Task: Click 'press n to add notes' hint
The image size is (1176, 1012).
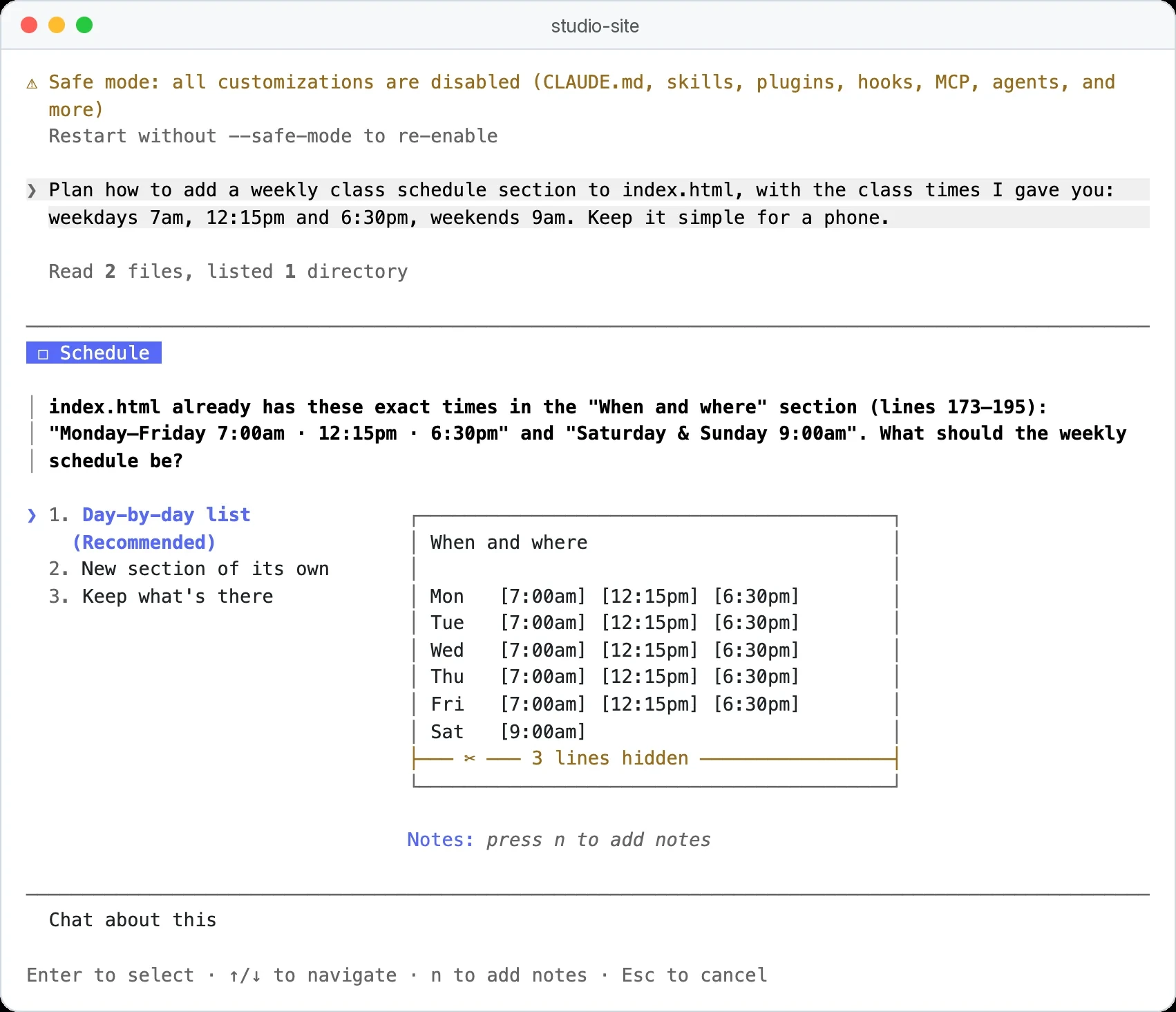Action: click(x=598, y=839)
